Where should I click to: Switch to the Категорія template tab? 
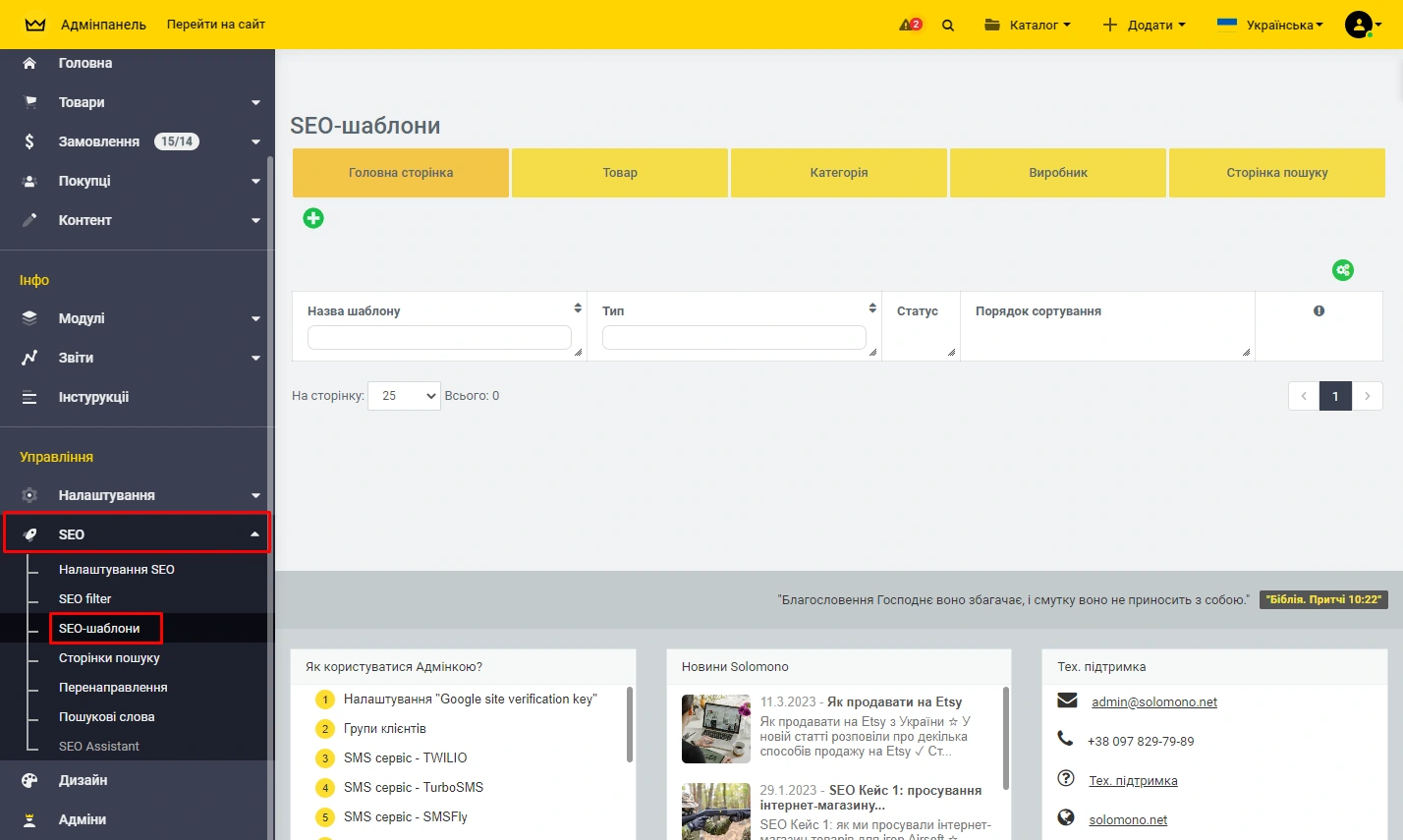839,173
